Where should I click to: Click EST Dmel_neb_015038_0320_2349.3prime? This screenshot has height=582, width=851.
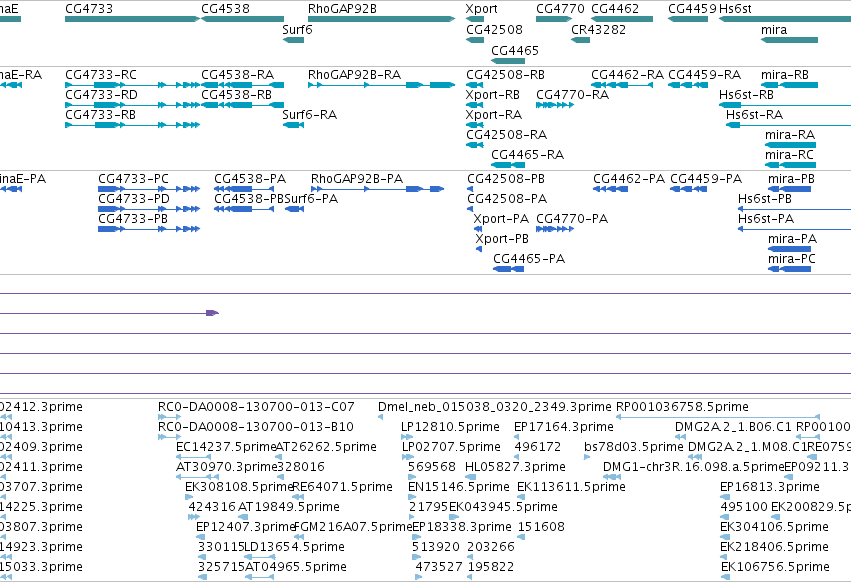(494, 407)
